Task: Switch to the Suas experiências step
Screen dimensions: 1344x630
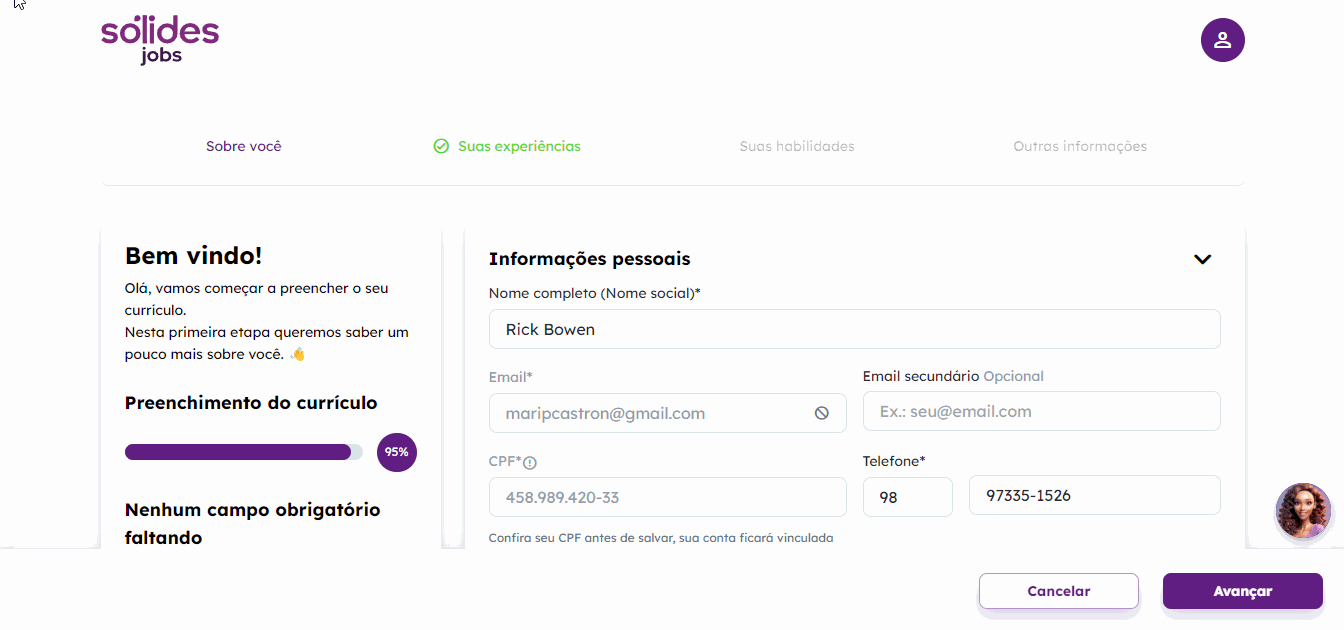Action: (519, 146)
